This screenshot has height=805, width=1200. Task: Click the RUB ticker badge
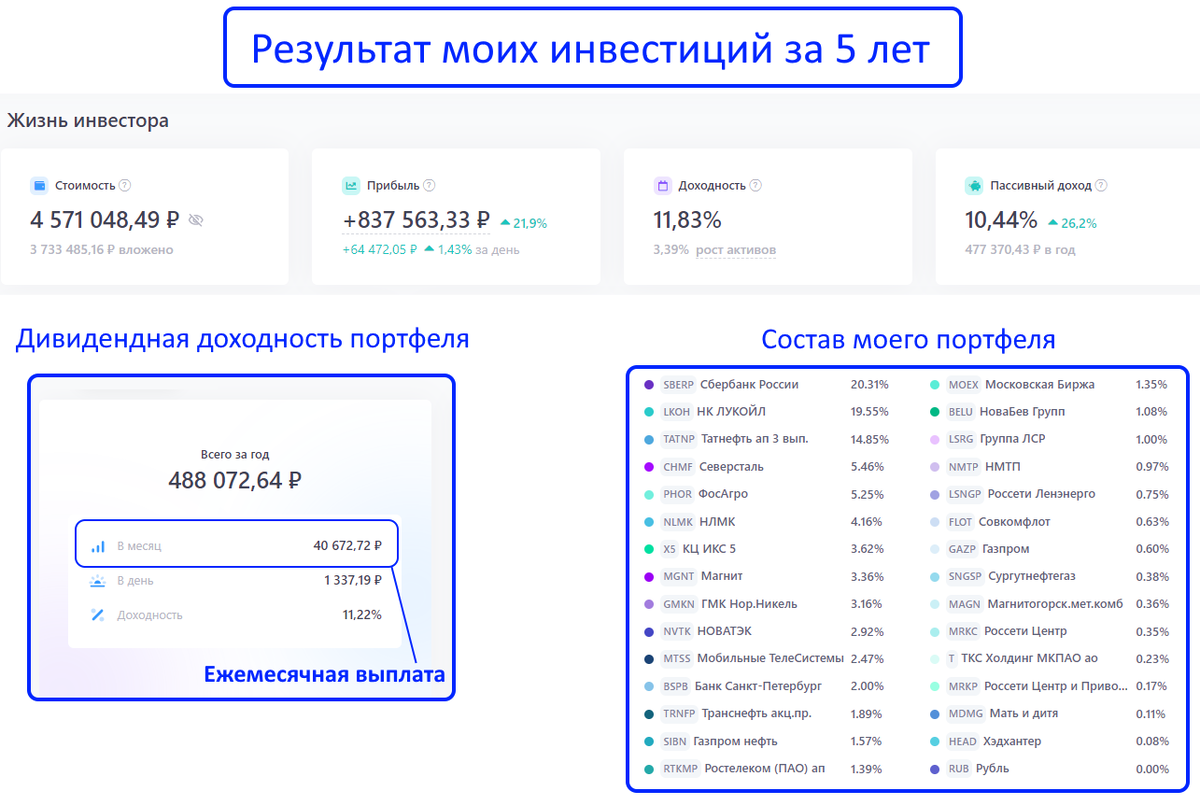pos(958,768)
